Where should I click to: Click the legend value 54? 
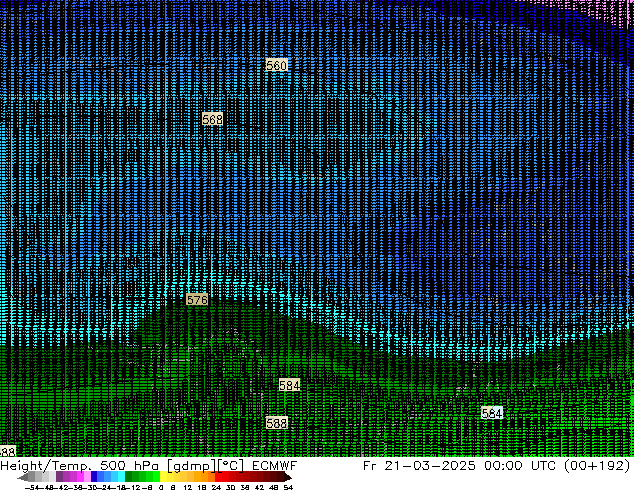tap(288, 488)
